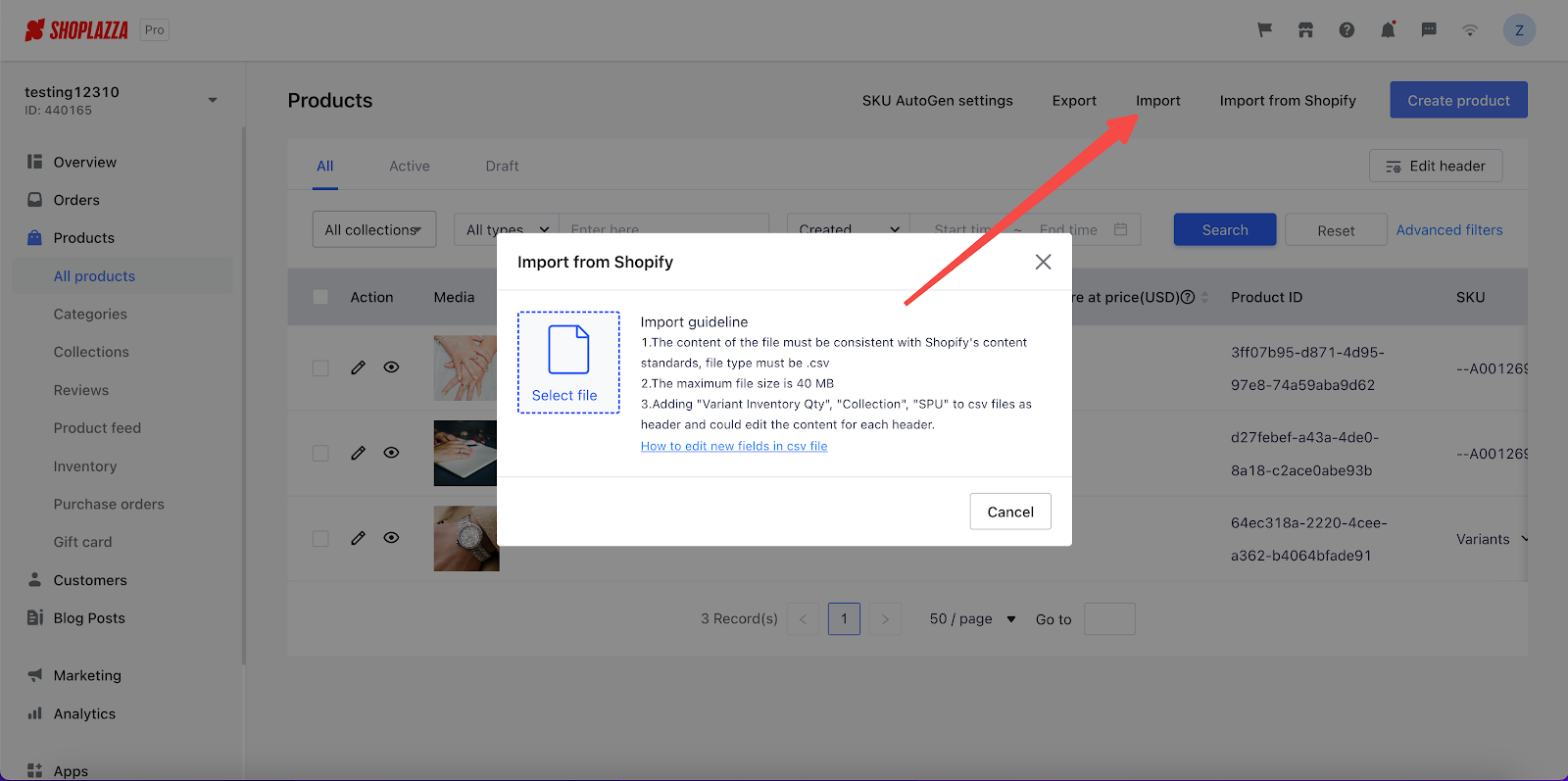
Task: Click the Import button
Action: [x=1157, y=100]
